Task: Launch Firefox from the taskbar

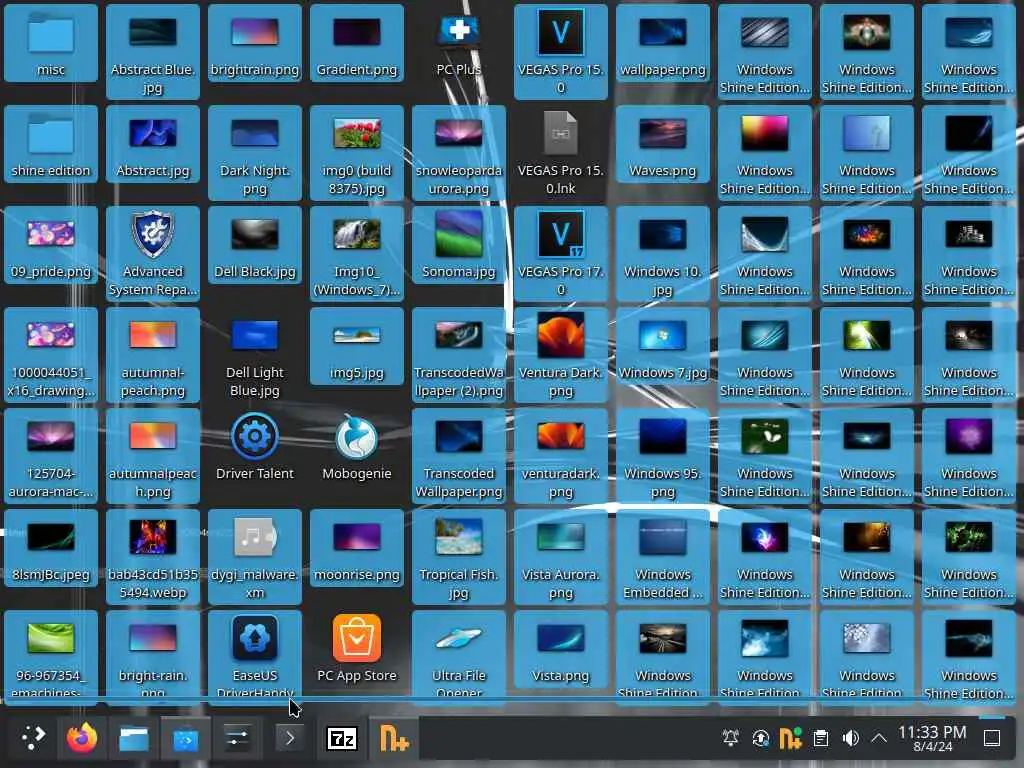Action: [x=82, y=738]
